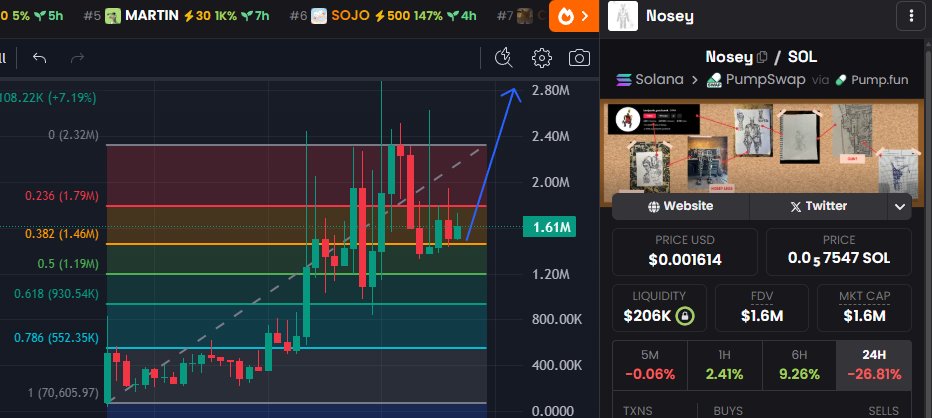932x418 pixels.
Task: Open chart settings gear icon
Action: (541, 58)
